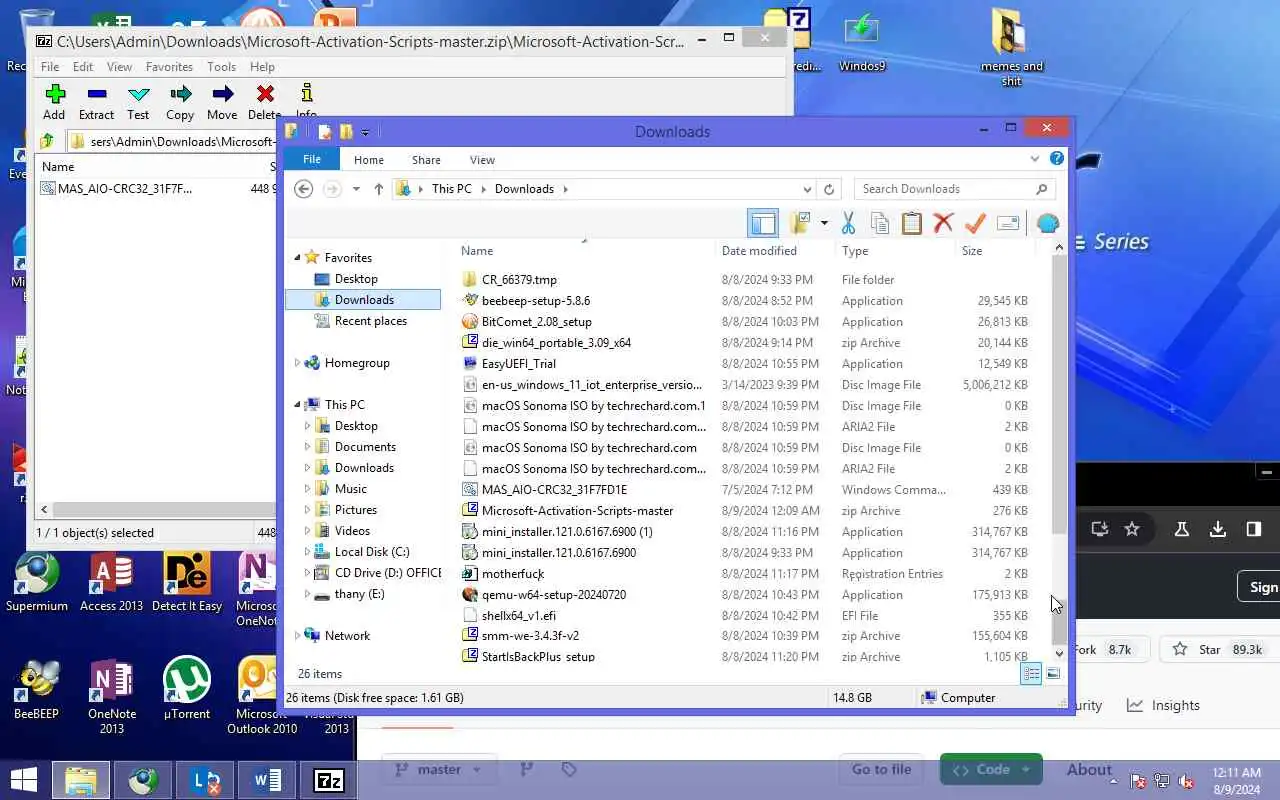Select the thany (E:) drive
The height and width of the screenshot is (800, 1280).
(349, 594)
